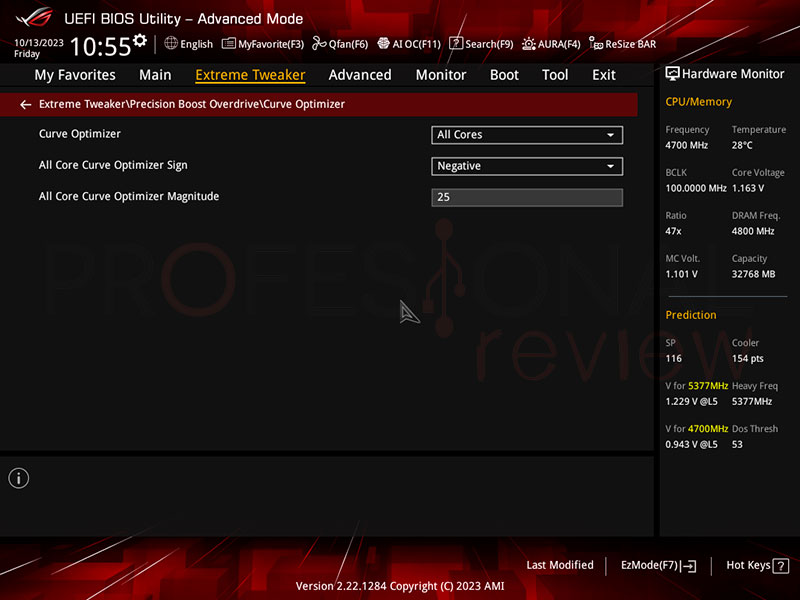The width and height of the screenshot is (800, 600).
Task: Click the back arrow in breadcrumb bar
Action: pyautogui.click(x=26, y=105)
